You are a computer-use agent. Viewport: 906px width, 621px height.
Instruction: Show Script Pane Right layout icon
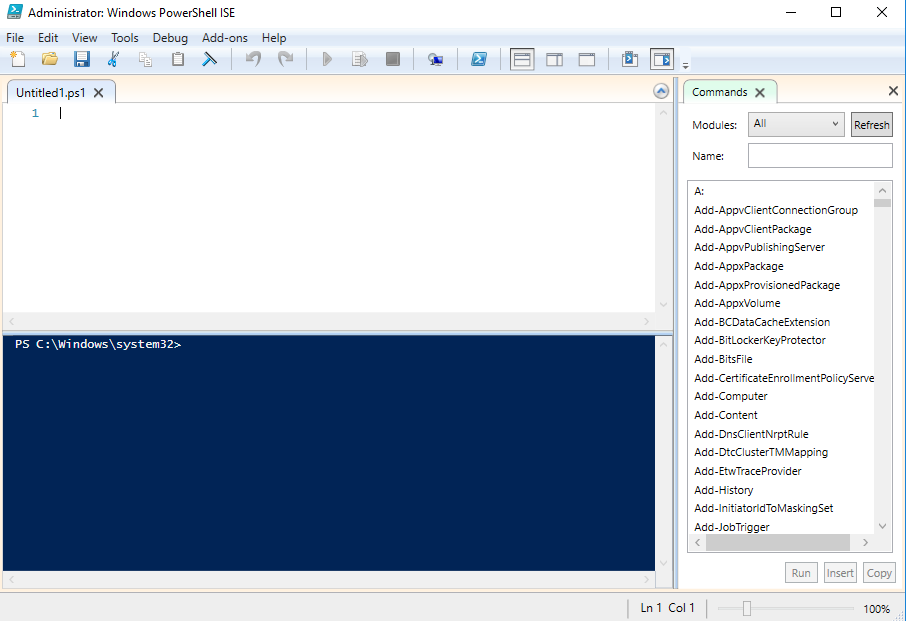(x=554, y=60)
